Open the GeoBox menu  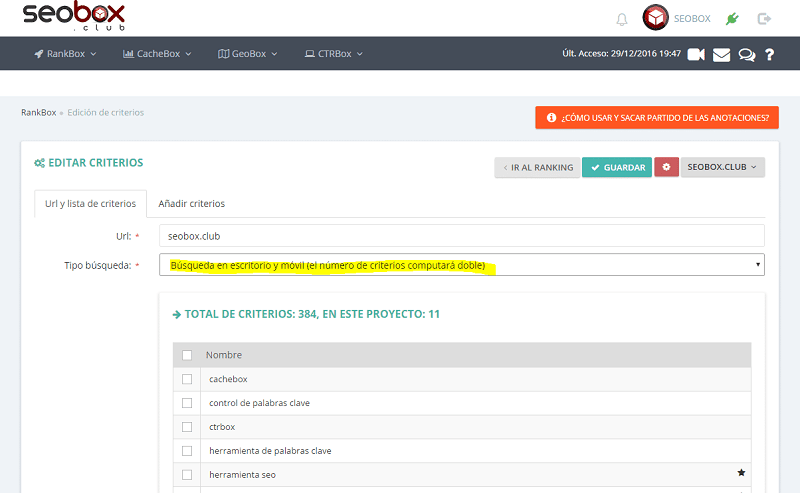coord(247,54)
